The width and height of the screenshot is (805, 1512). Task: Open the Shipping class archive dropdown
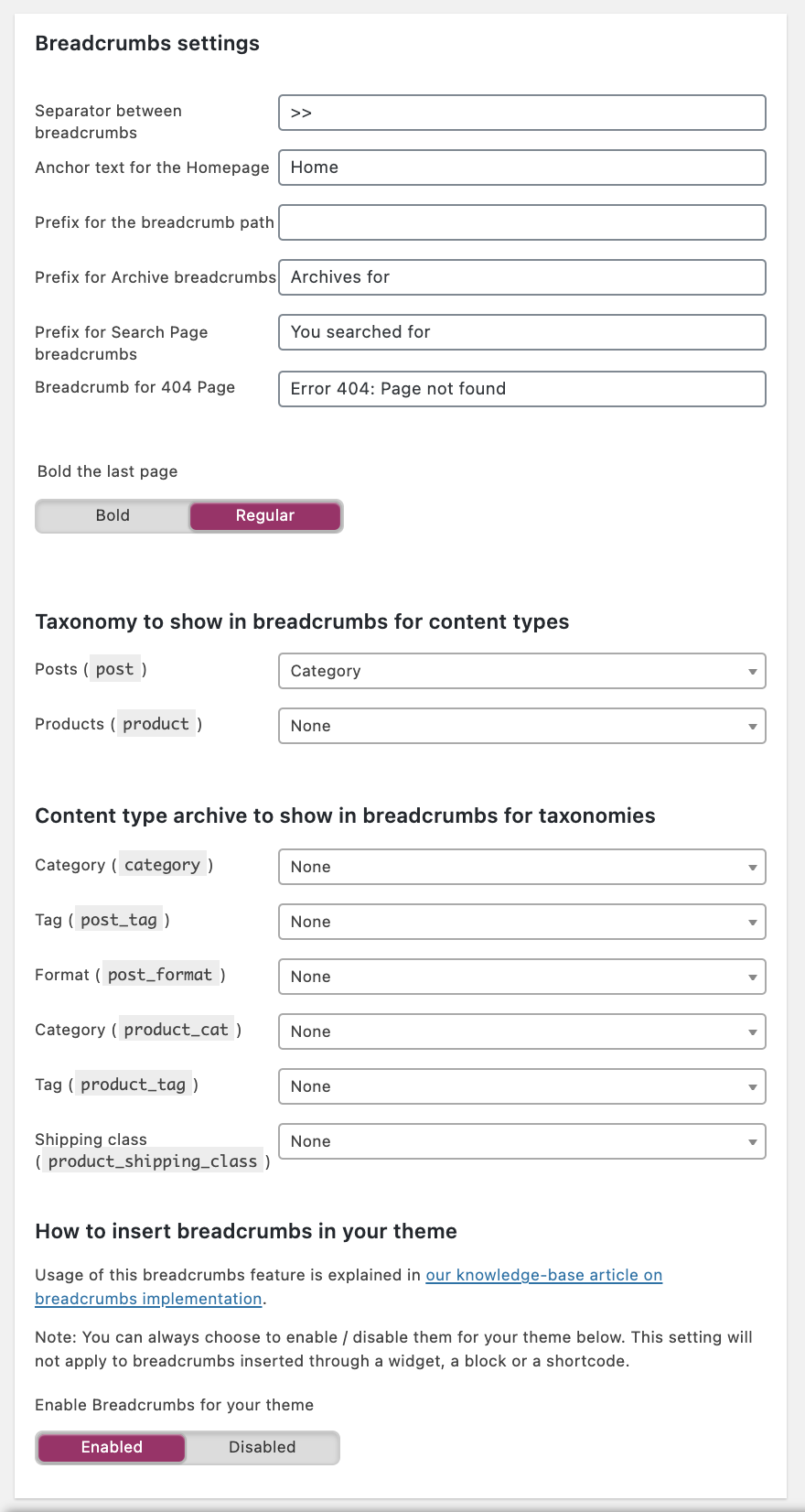point(521,1141)
